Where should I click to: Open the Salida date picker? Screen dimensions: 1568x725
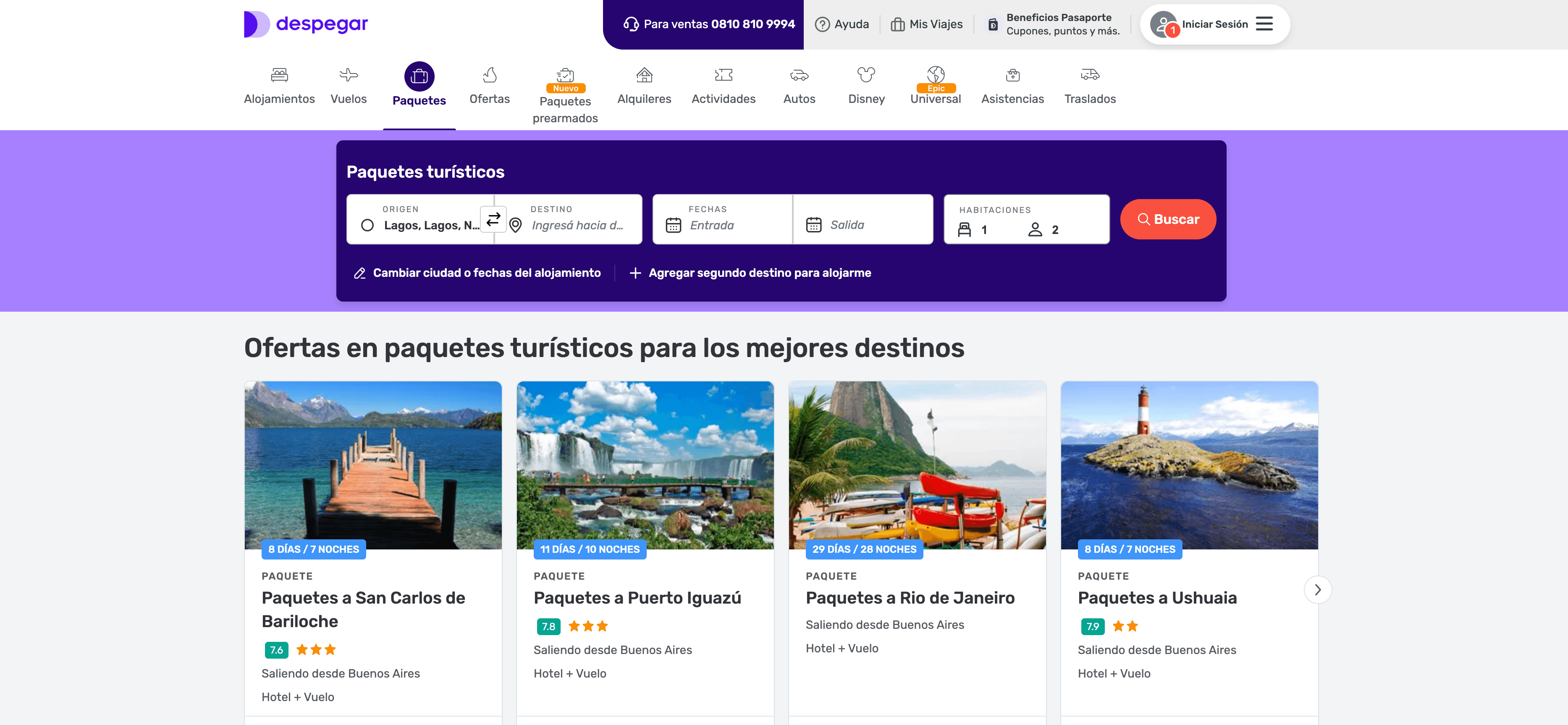(x=861, y=225)
